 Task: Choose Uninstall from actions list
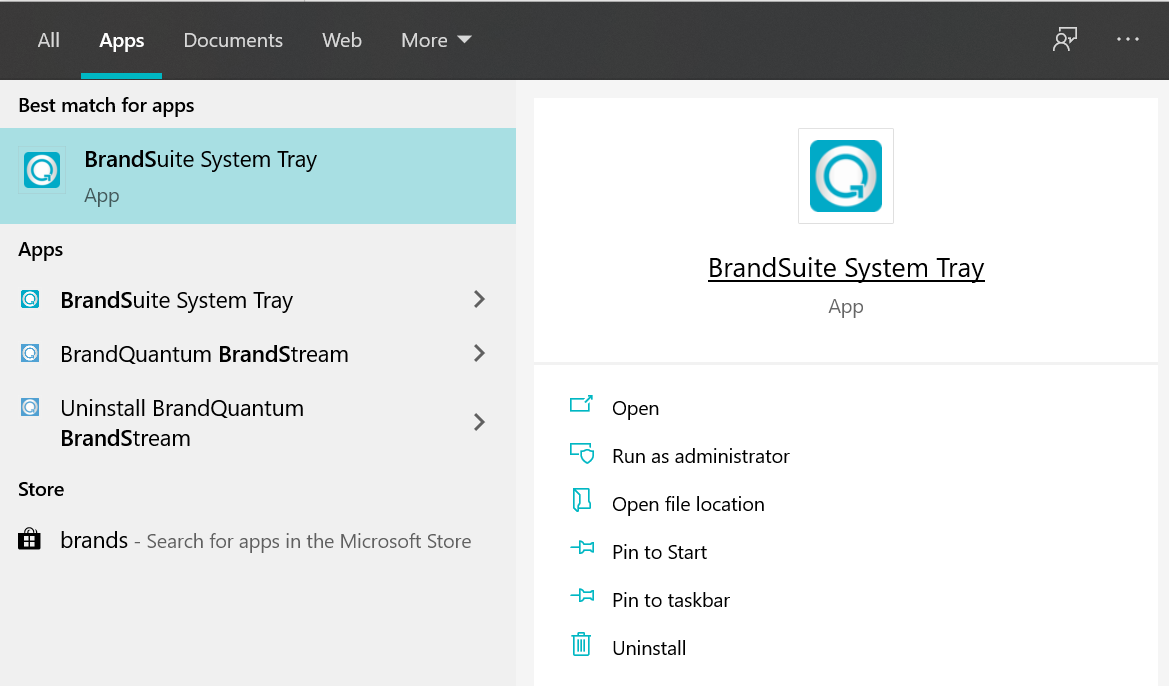click(649, 649)
